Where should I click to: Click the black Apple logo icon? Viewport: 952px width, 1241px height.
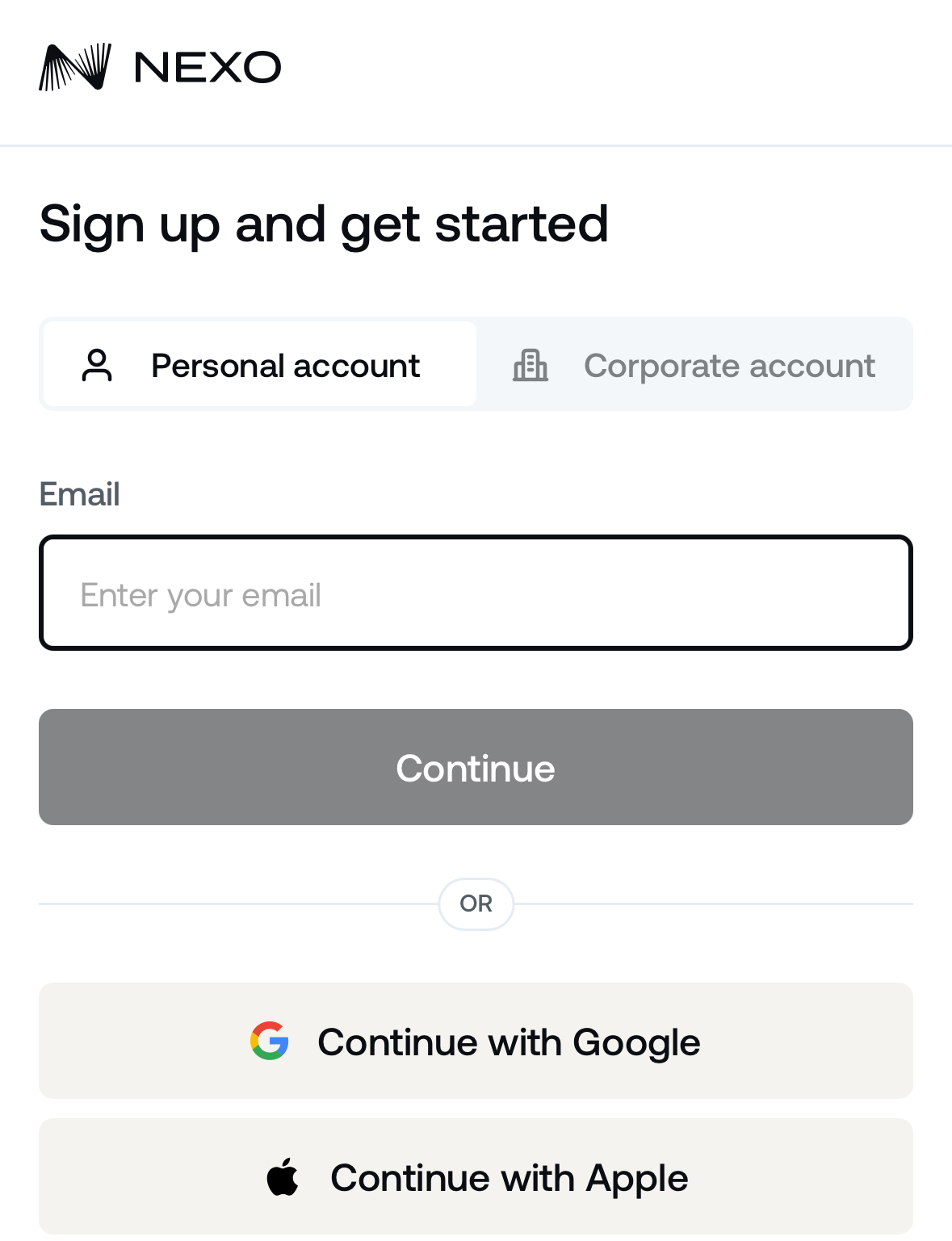[x=283, y=1176]
